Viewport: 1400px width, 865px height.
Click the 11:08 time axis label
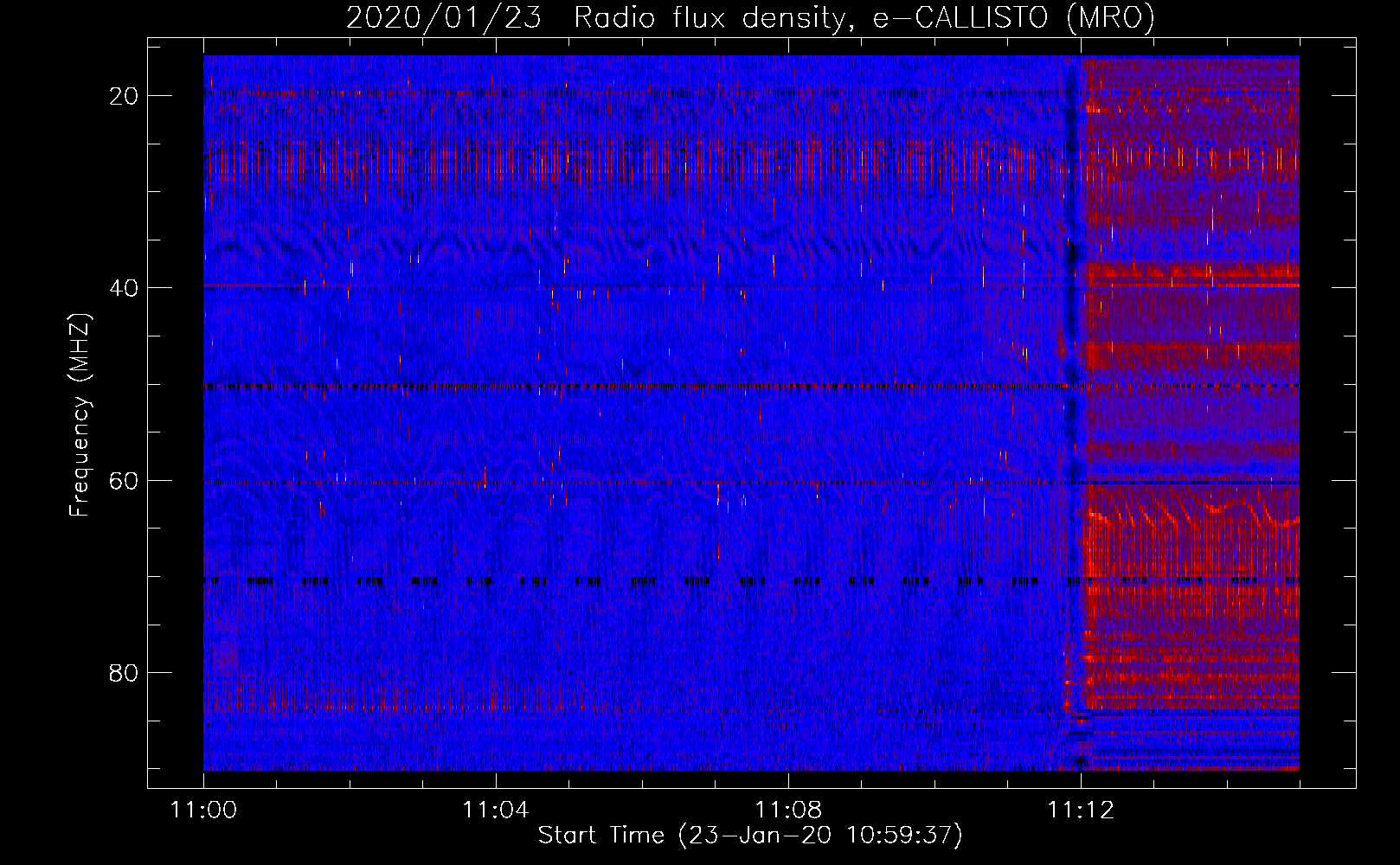pos(788,811)
